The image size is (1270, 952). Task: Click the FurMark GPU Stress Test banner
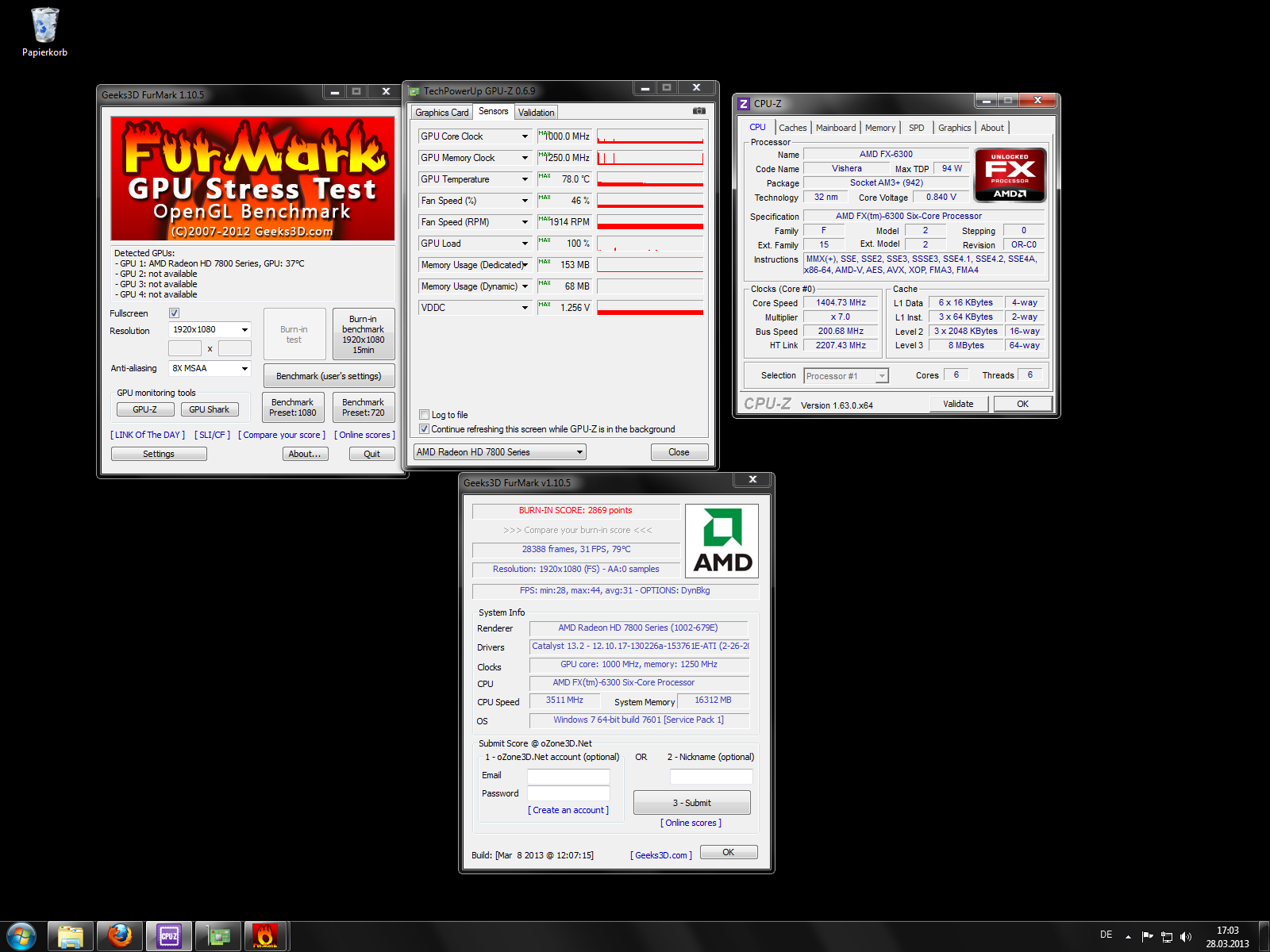click(x=252, y=178)
